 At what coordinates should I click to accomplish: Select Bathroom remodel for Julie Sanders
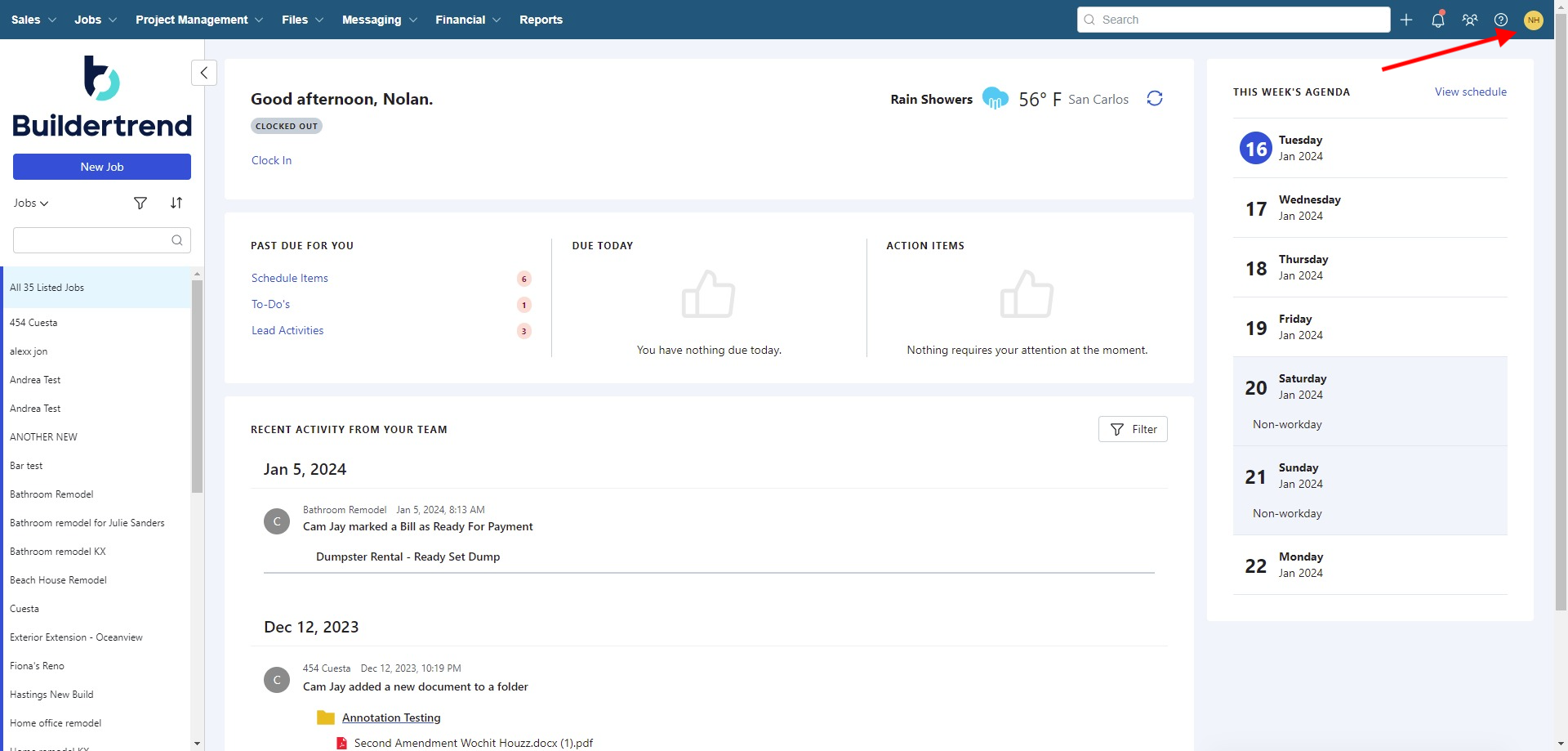tap(96, 523)
